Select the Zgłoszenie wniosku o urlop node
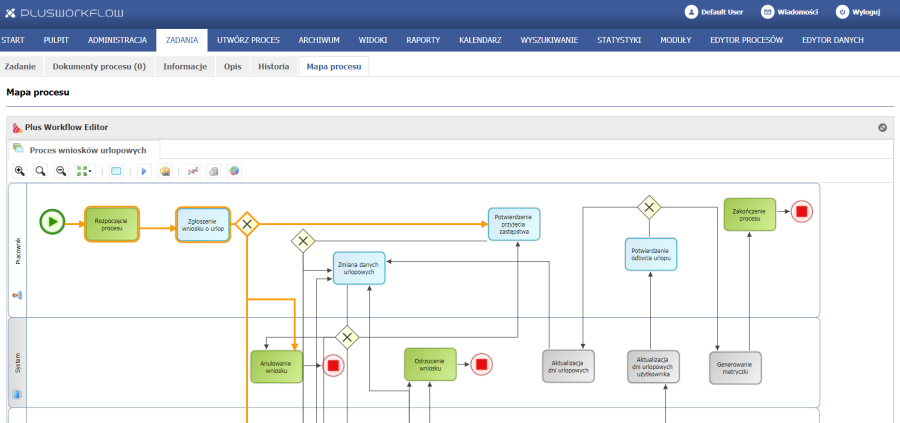Image resolution: width=900 pixels, height=423 pixels. click(203, 224)
